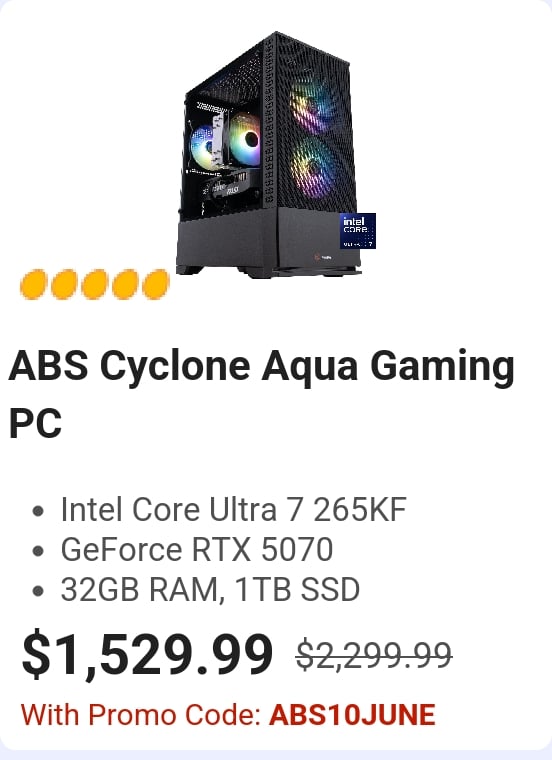This screenshot has height=760, width=552.
Task: Click the 'With Promo Code:' label
Action: click(141, 715)
